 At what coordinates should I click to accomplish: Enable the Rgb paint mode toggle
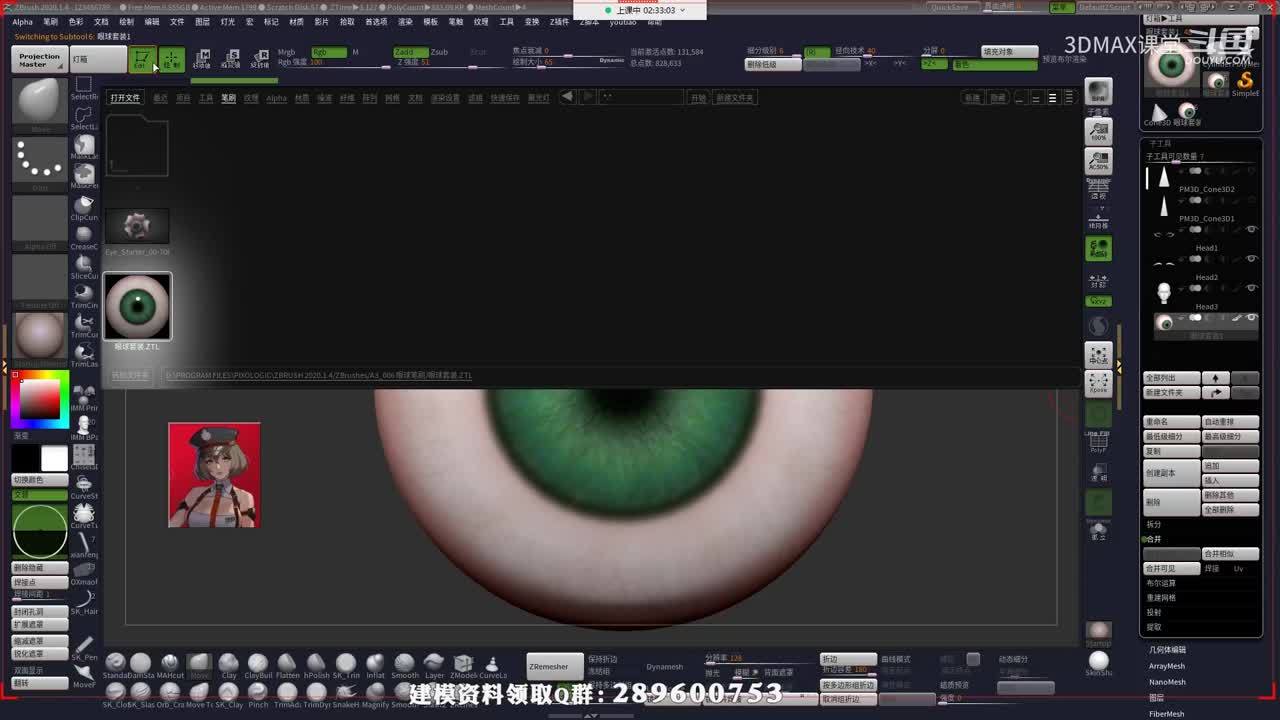tap(329, 52)
